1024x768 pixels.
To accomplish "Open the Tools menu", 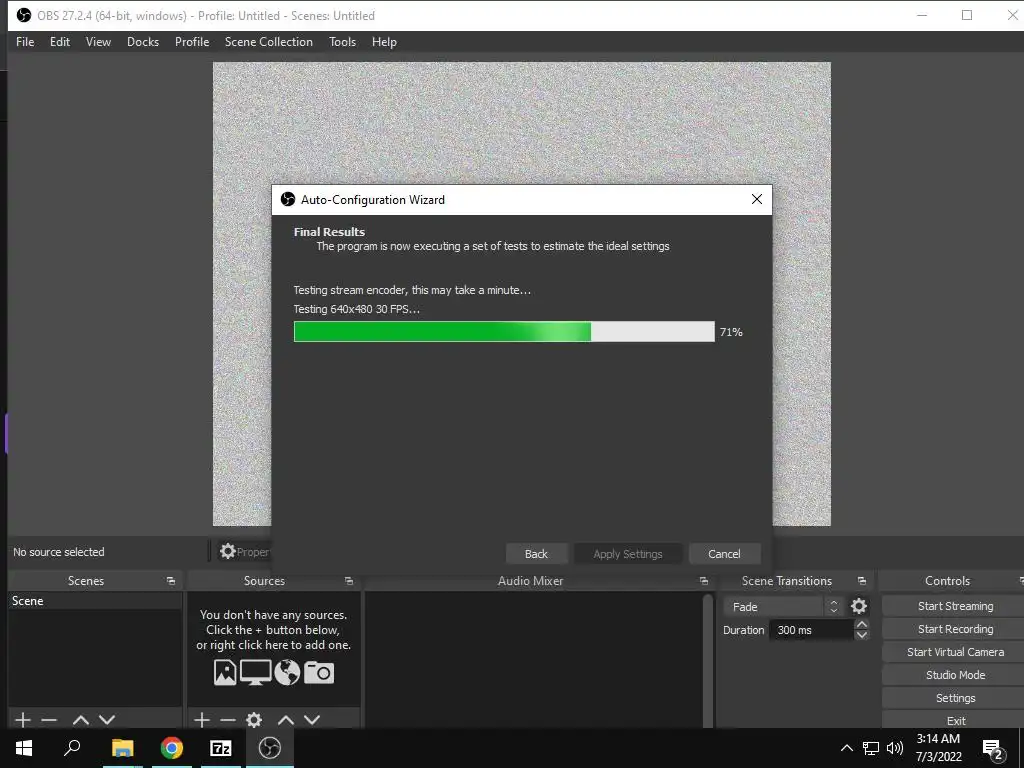I will pos(342,42).
